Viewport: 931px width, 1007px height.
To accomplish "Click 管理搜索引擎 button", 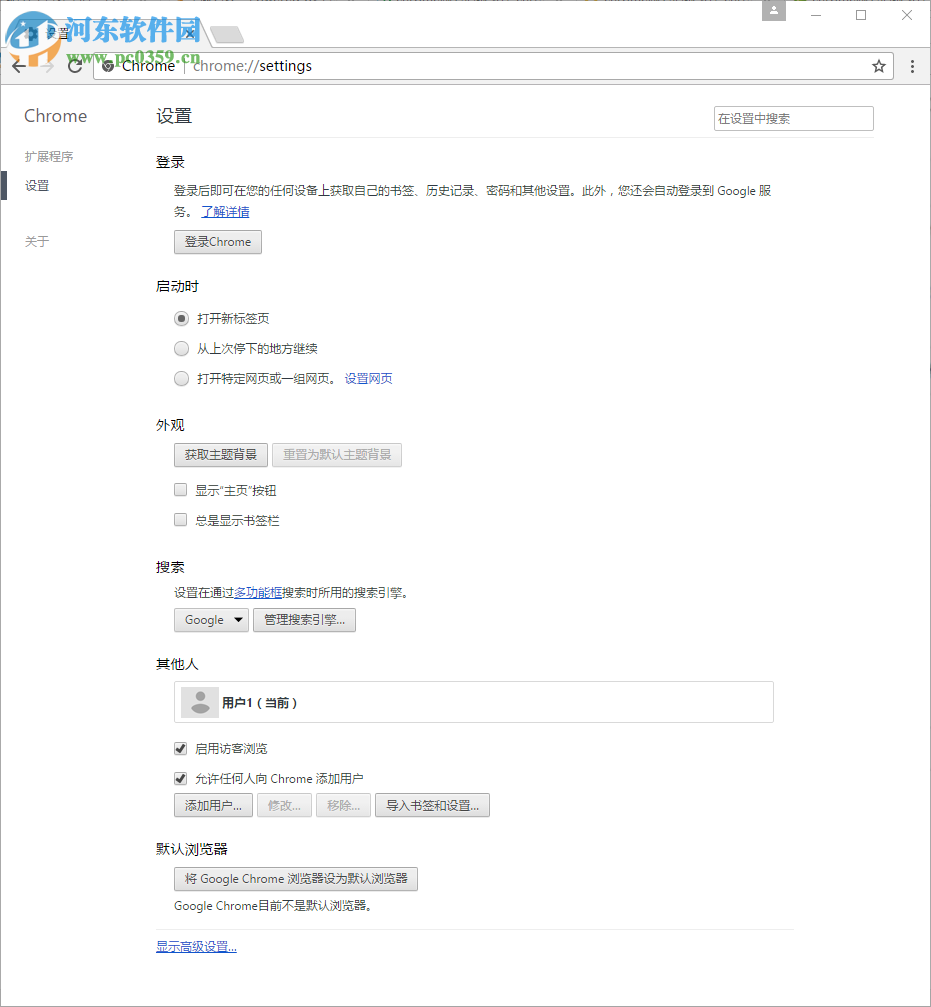I will (304, 619).
